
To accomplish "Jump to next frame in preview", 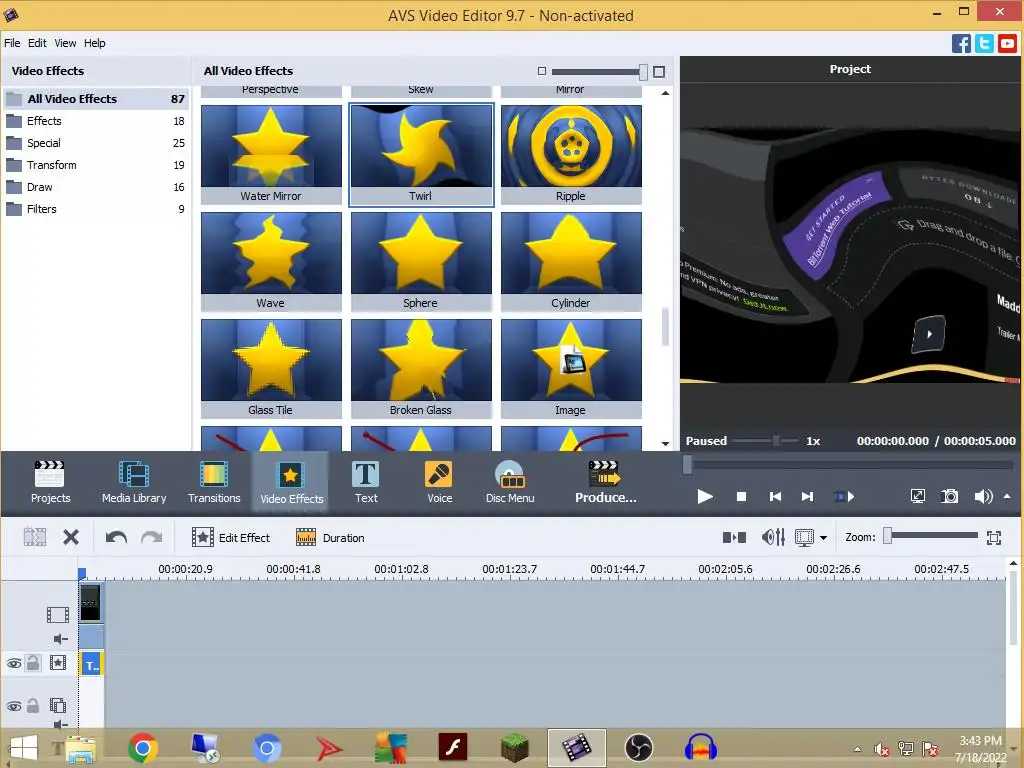I will point(808,496).
